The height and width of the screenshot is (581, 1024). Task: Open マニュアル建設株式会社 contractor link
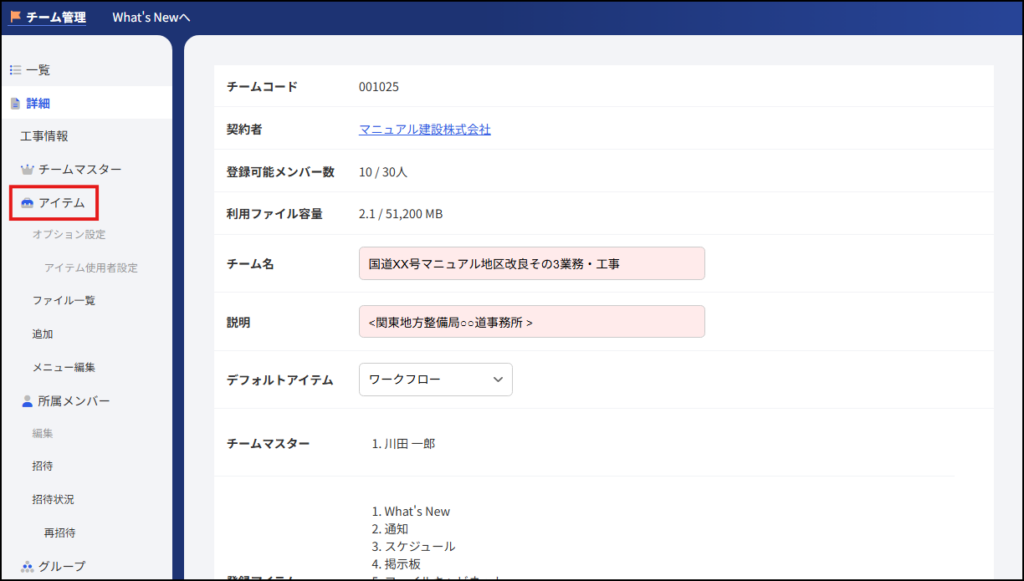pyautogui.click(x=424, y=129)
